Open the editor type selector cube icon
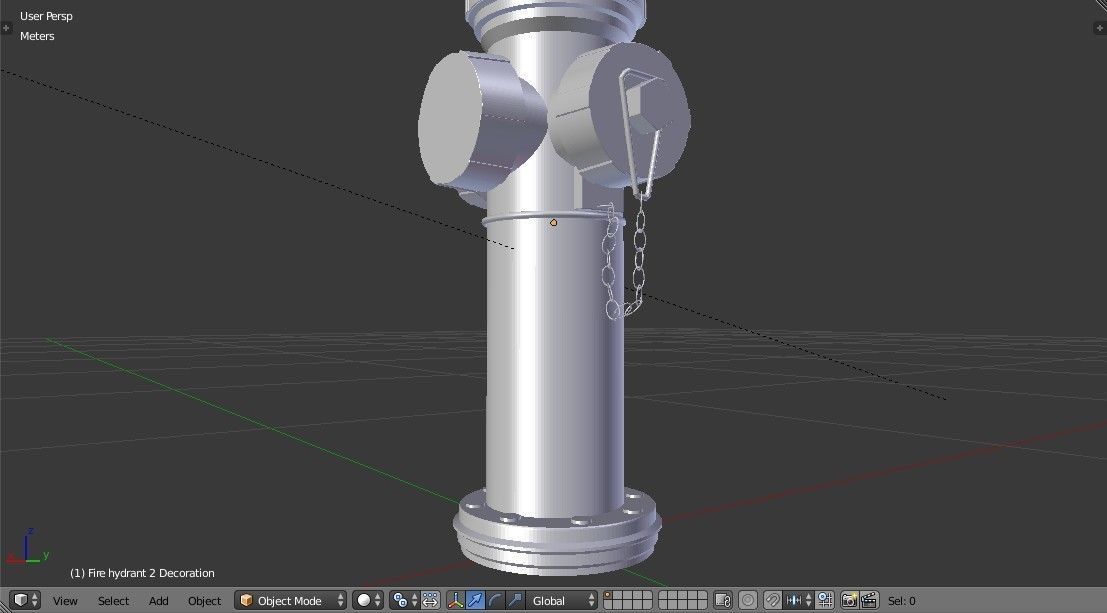This screenshot has height=613, width=1107. click(x=25, y=600)
